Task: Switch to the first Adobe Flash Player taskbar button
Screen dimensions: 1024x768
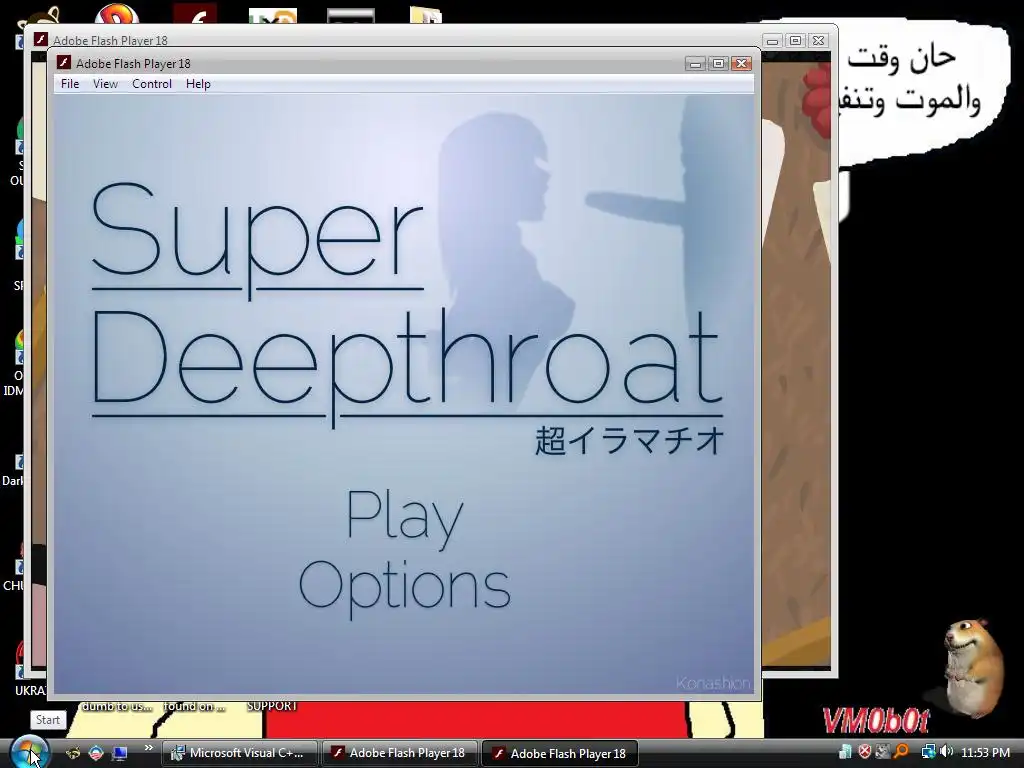Action: coord(400,753)
